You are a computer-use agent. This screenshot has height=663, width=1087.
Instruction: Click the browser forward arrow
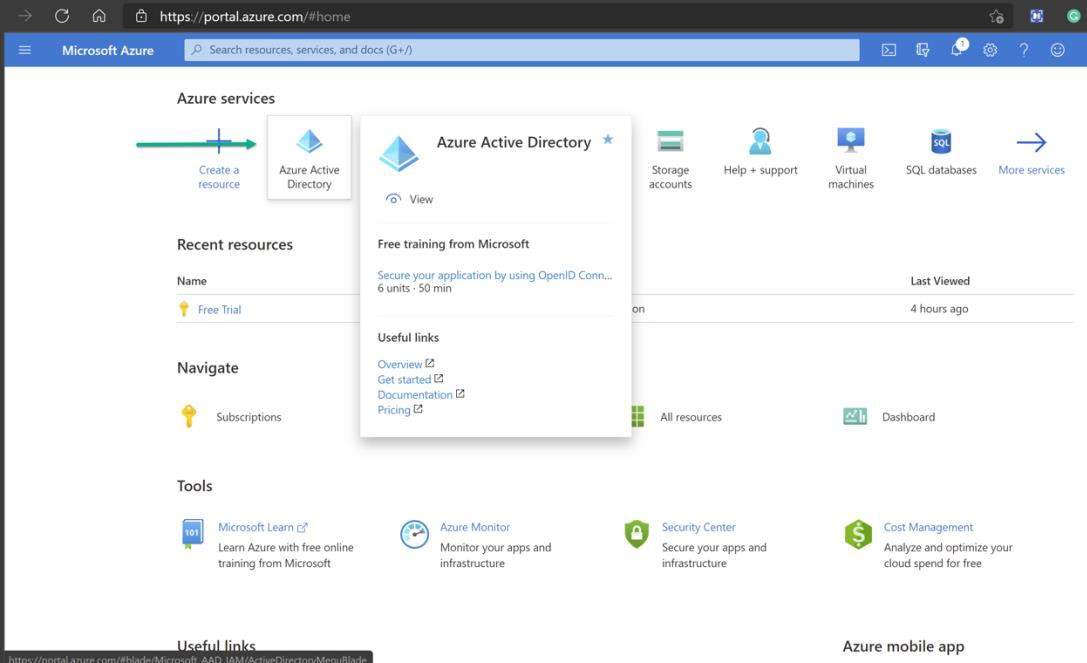coord(25,16)
